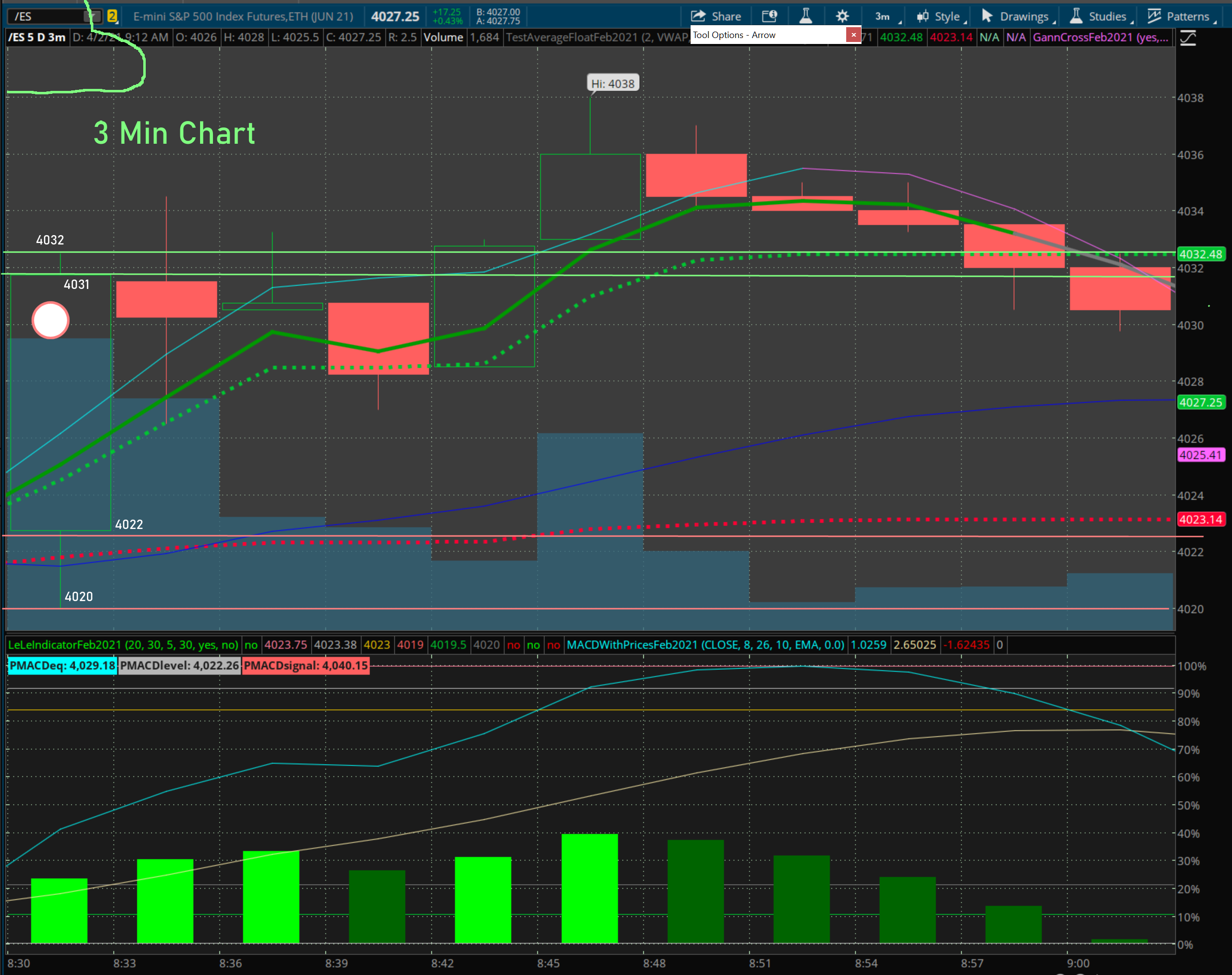
Task: Click the 4022 level text label
Action: tap(129, 525)
